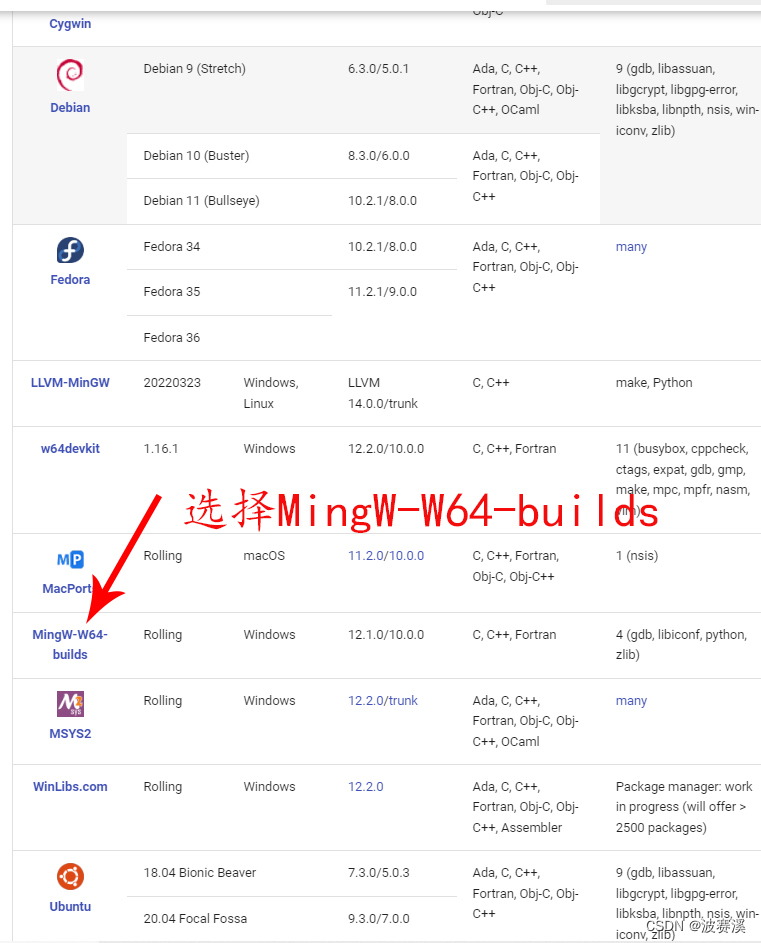Image resolution: width=761 pixels, height=943 pixels.
Task: Open the Debian text link
Action: tap(70, 108)
